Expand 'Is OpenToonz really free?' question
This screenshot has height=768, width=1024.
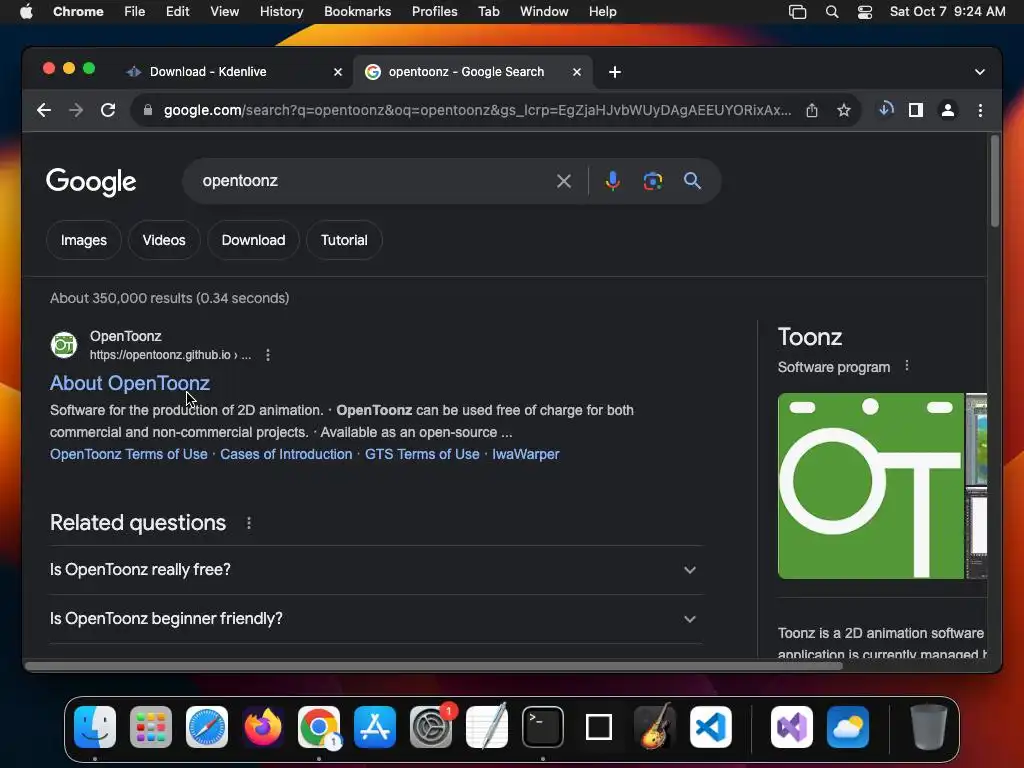376,569
